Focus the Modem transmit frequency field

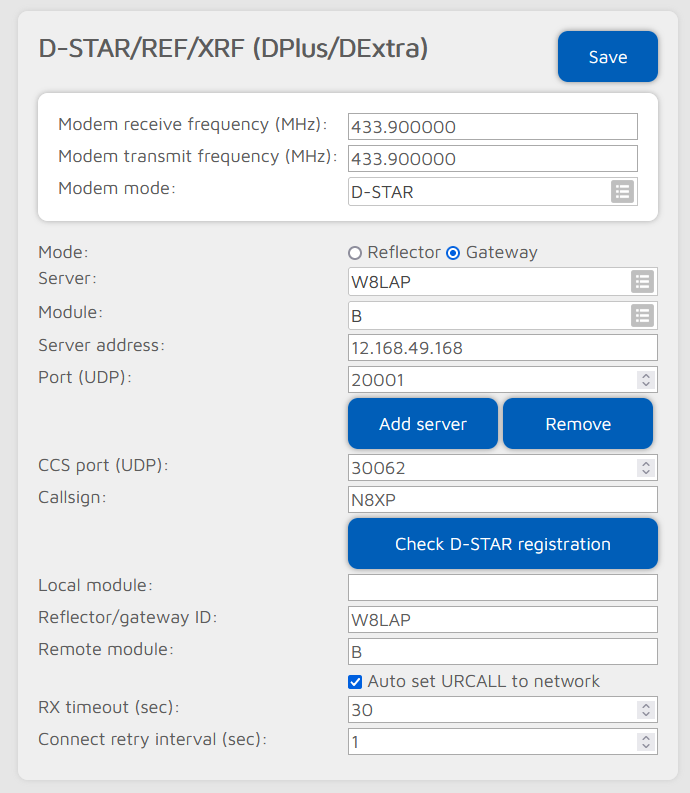click(492, 159)
